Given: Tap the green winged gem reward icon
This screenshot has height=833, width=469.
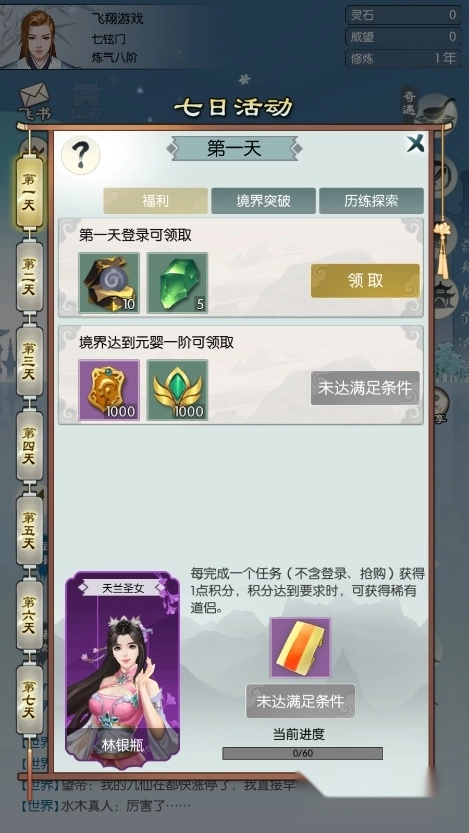Looking at the screenshot, I should point(177,390).
